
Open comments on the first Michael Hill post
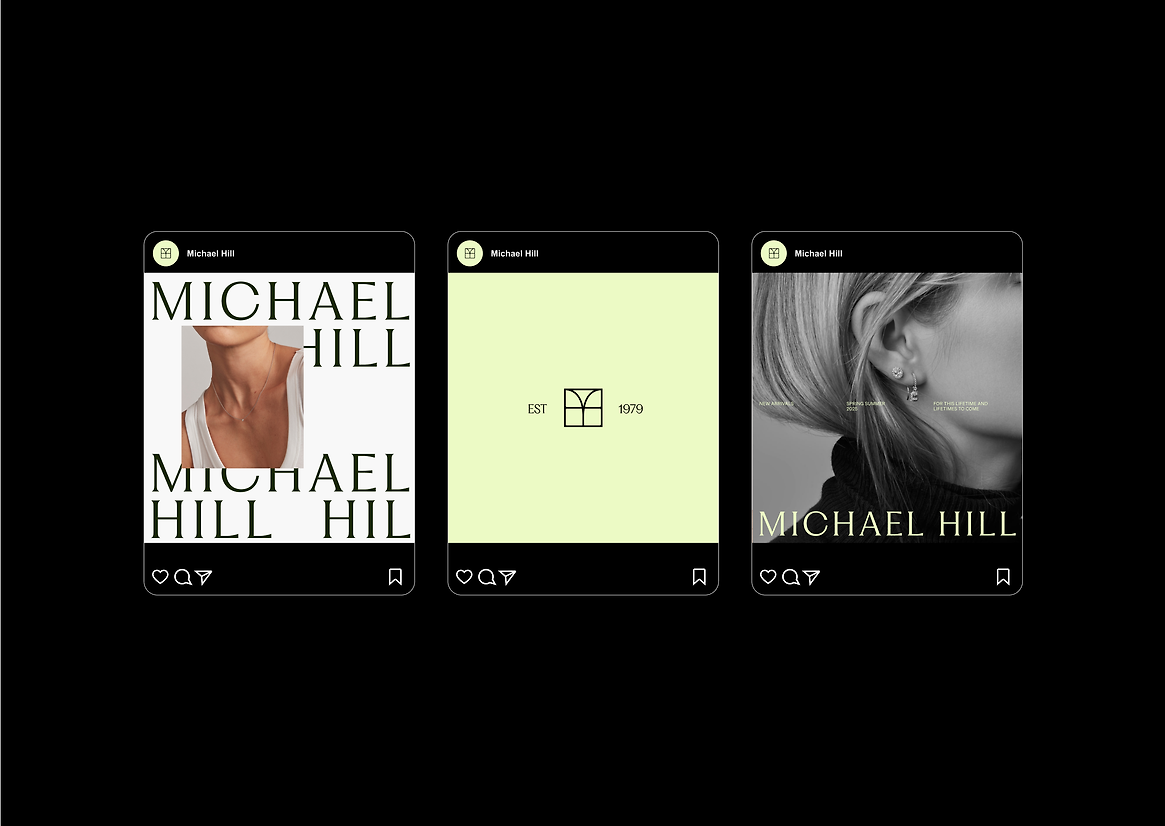tap(182, 577)
